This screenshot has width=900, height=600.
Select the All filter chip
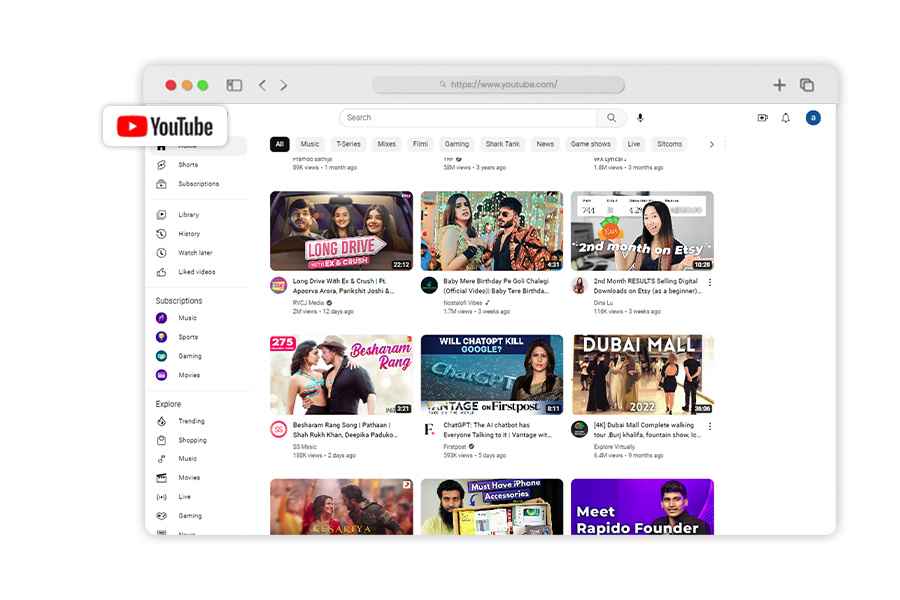coord(280,144)
